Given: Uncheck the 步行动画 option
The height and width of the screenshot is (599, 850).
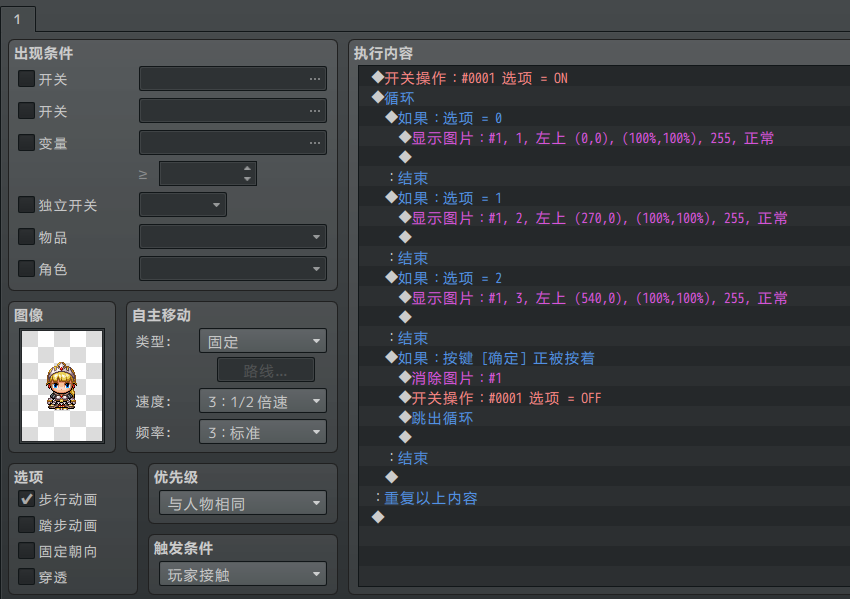Looking at the screenshot, I should [x=26, y=499].
